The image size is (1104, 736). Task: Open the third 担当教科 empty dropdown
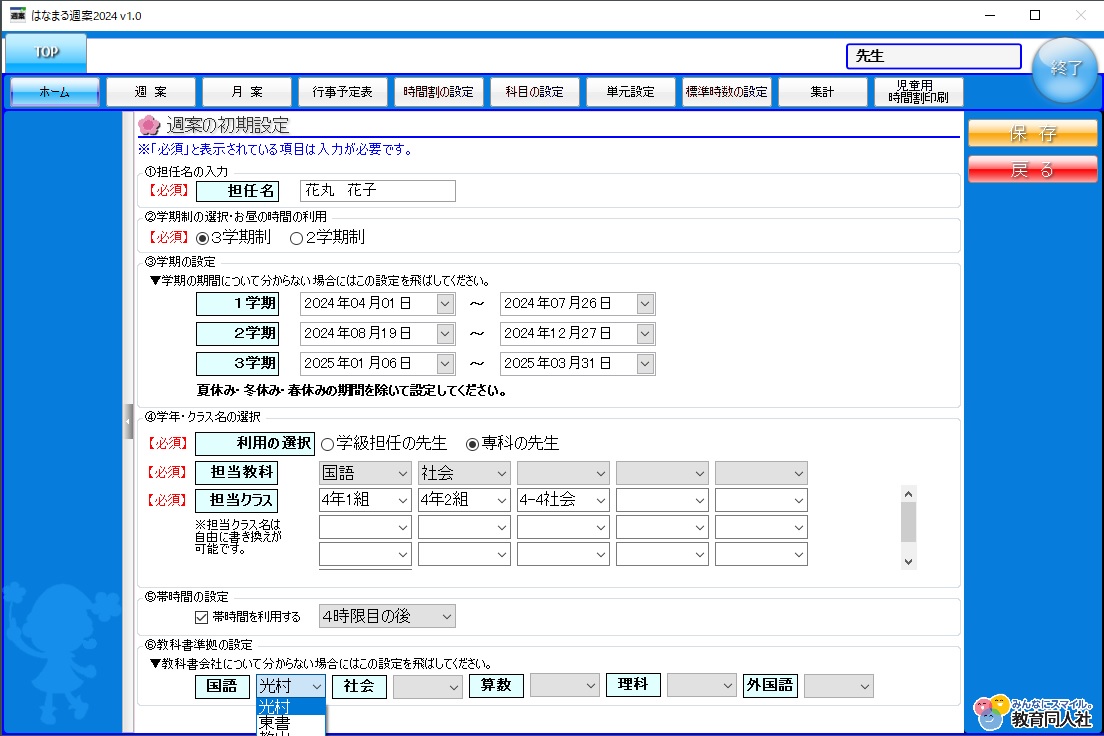pos(563,473)
